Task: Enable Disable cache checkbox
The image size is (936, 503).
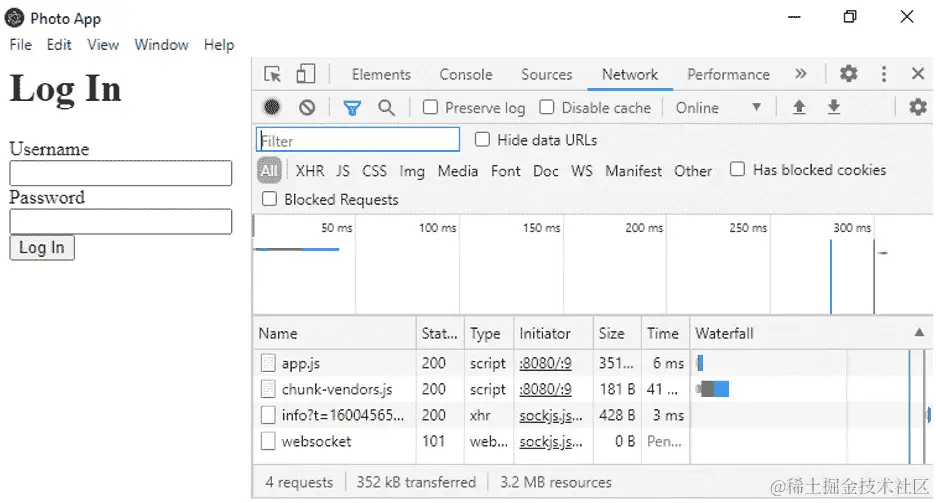Action: [546, 107]
